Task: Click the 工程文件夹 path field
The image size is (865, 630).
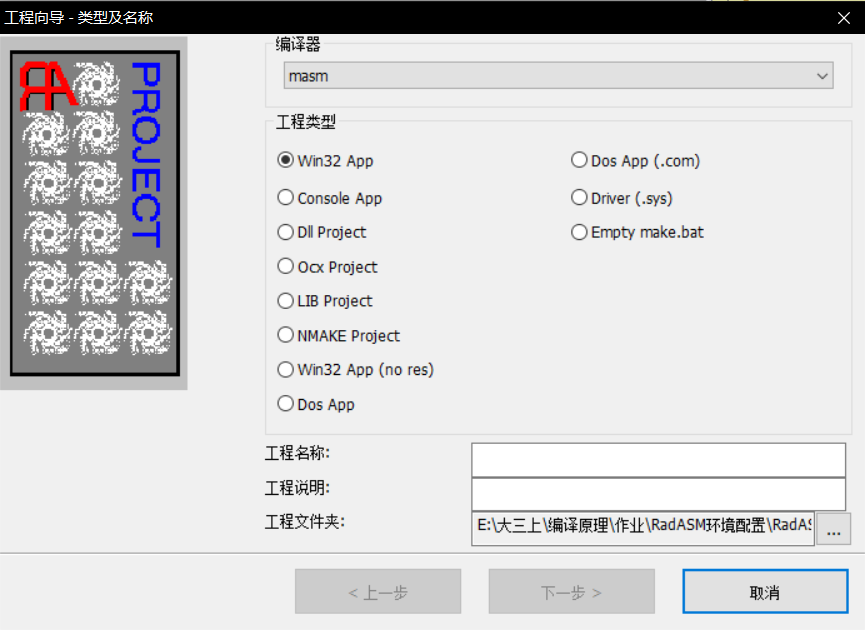Action: tap(643, 528)
